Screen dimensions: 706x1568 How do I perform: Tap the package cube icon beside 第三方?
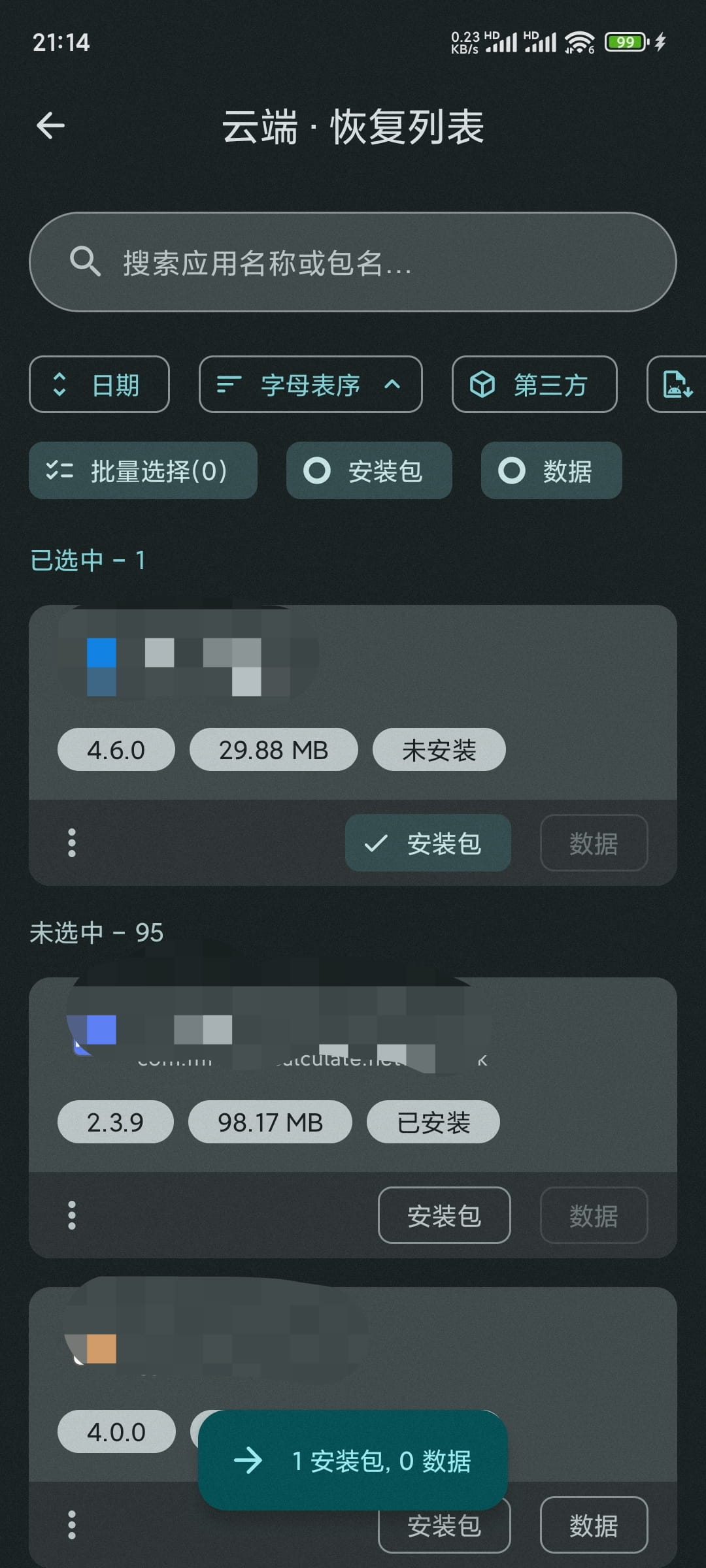tap(484, 385)
